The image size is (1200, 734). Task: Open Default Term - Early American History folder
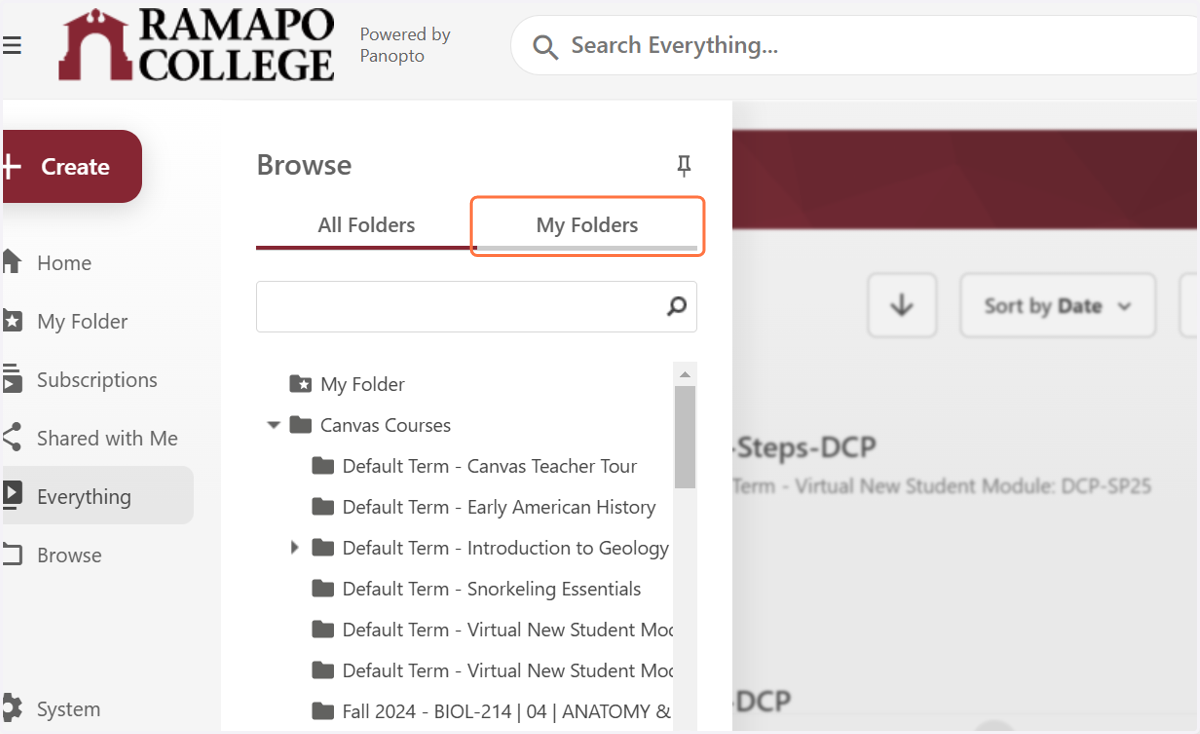pyautogui.click(x=498, y=507)
